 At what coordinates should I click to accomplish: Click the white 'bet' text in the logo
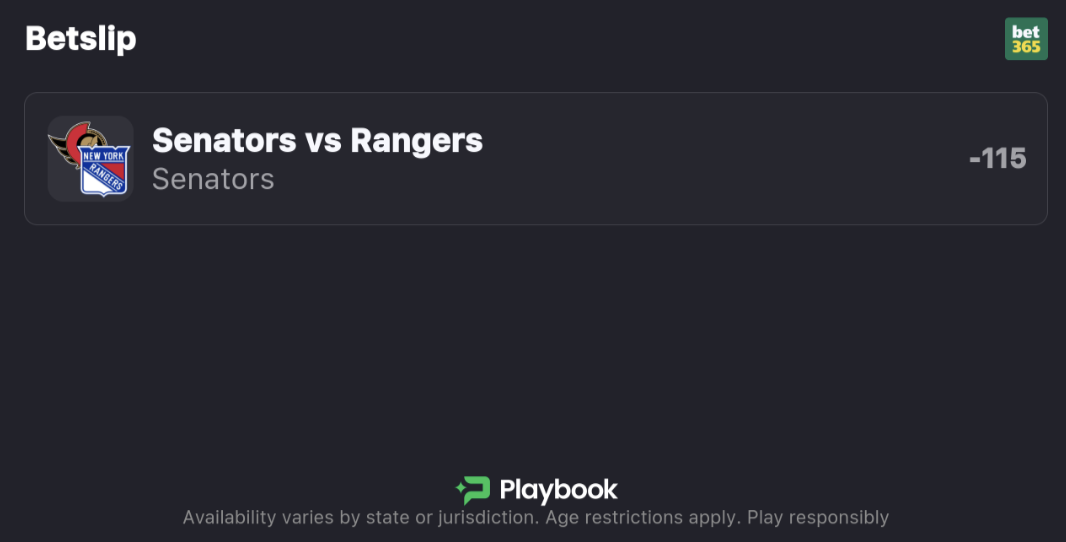click(1026, 32)
